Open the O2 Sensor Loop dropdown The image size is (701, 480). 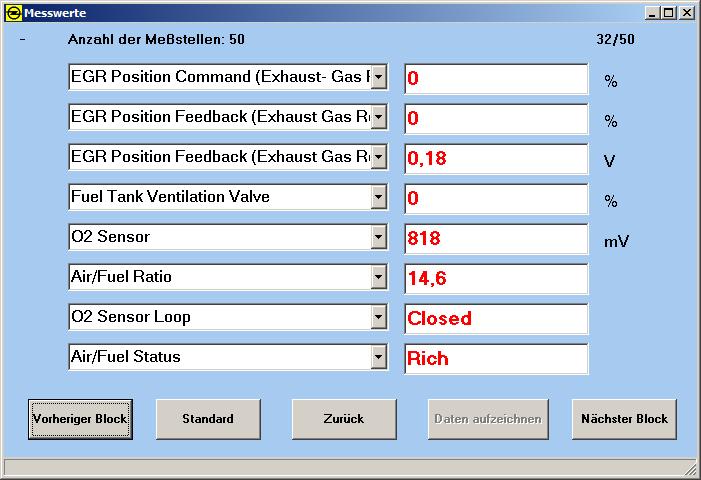[378, 317]
